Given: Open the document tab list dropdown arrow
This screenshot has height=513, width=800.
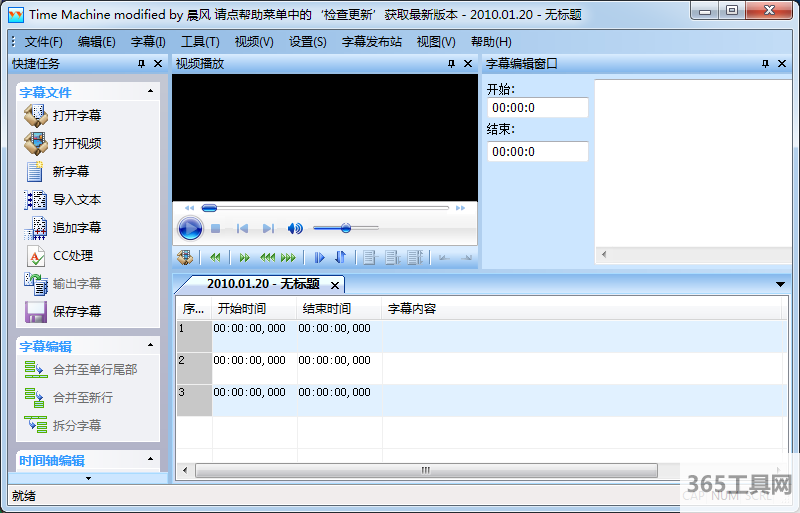Looking at the screenshot, I should click(780, 284).
